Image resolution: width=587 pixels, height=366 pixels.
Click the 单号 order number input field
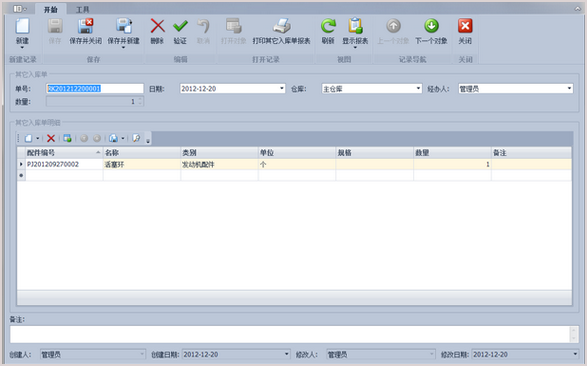95,89
